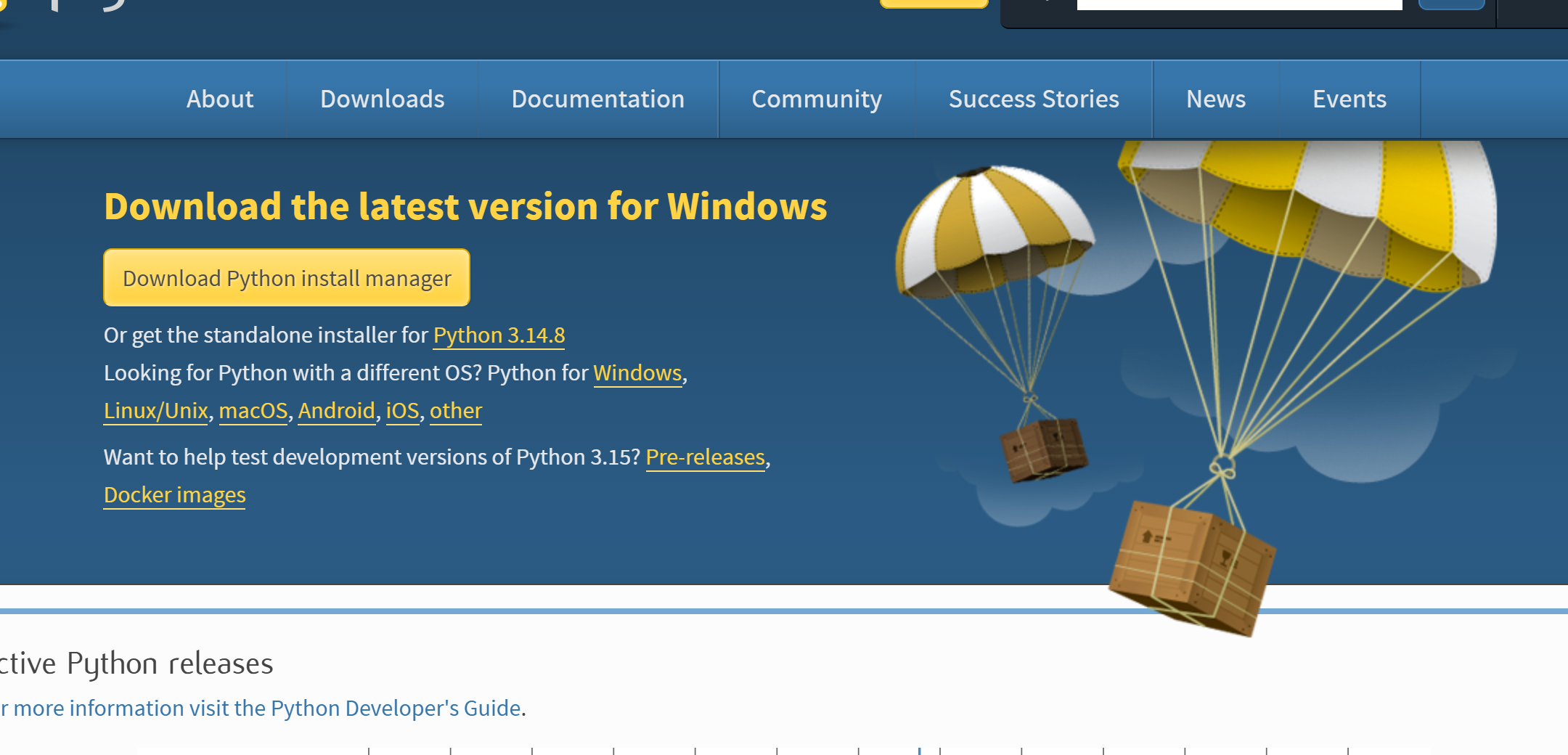Click the 'Download the latest version for Windows' heading

(x=465, y=206)
